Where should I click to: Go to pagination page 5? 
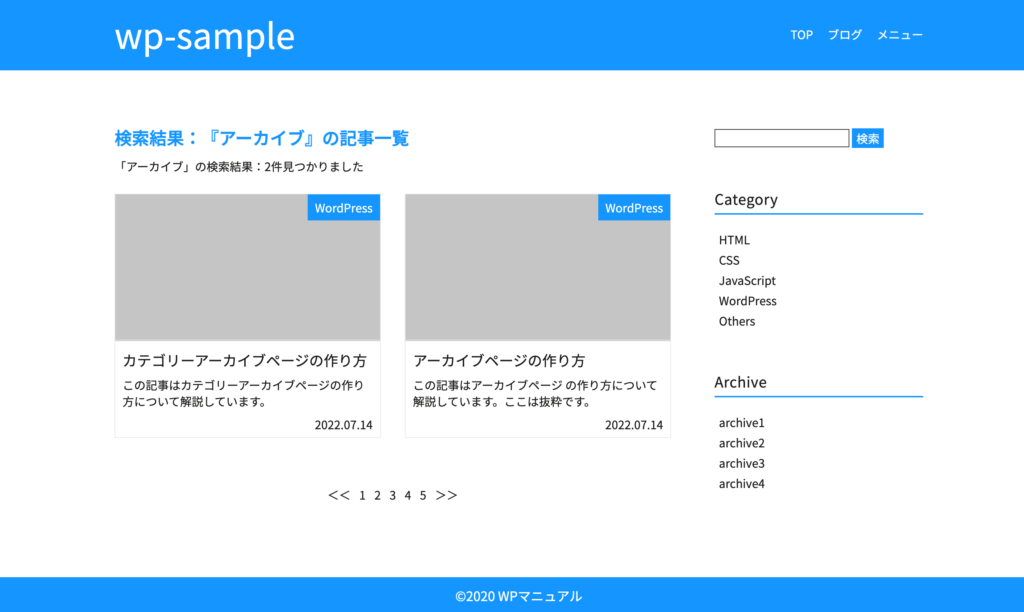(423, 496)
